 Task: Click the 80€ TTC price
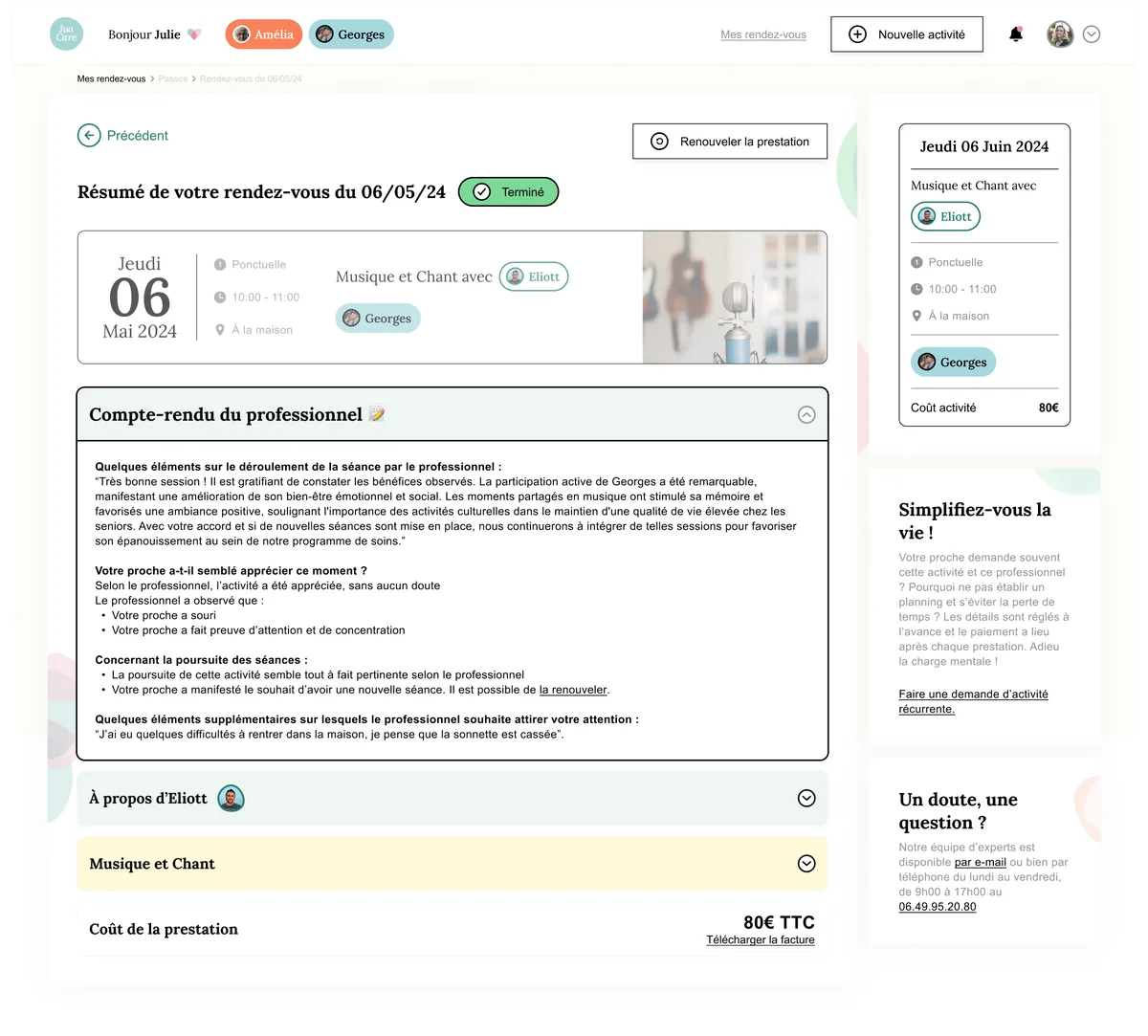(779, 922)
